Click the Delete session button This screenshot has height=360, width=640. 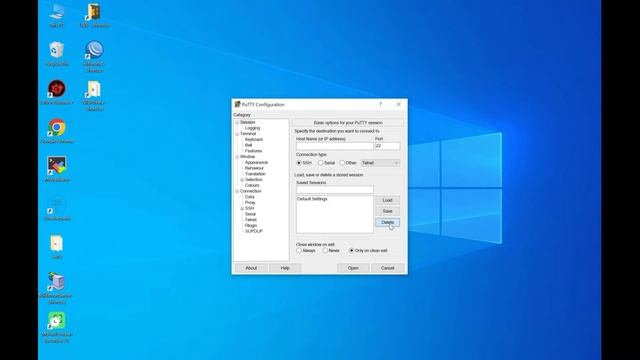coord(387,222)
